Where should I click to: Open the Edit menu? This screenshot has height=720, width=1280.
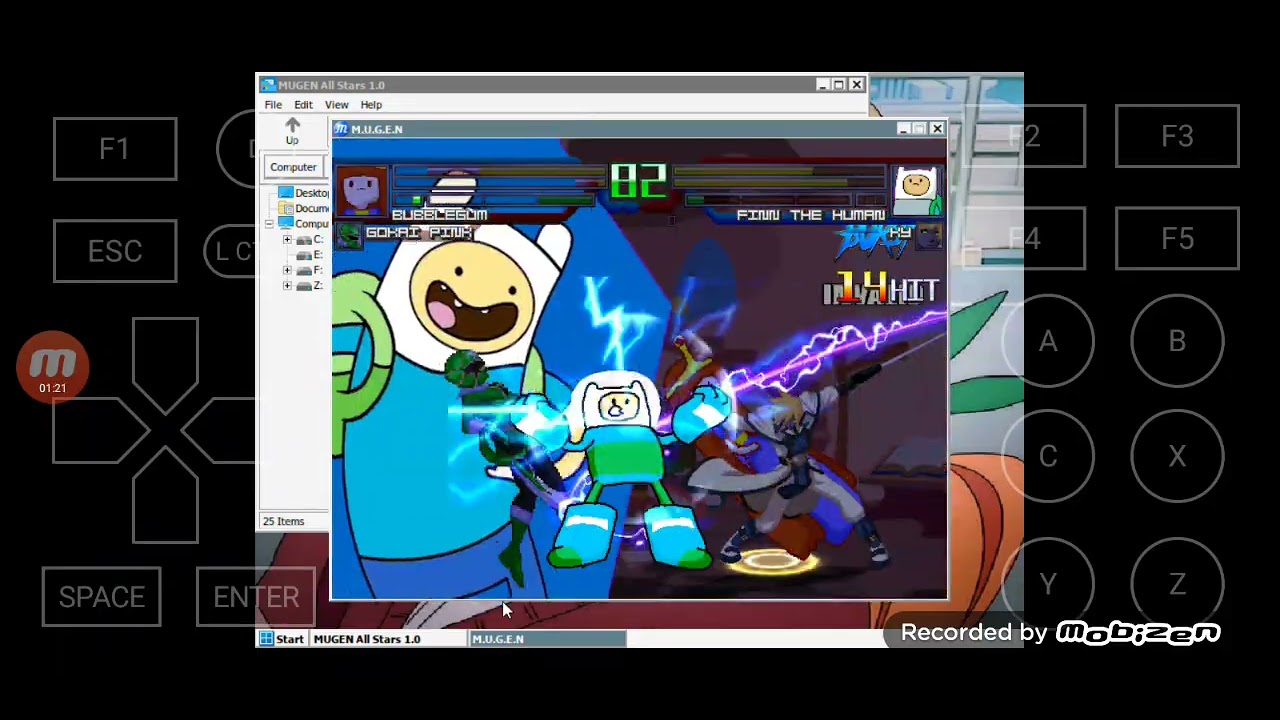tap(303, 105)
